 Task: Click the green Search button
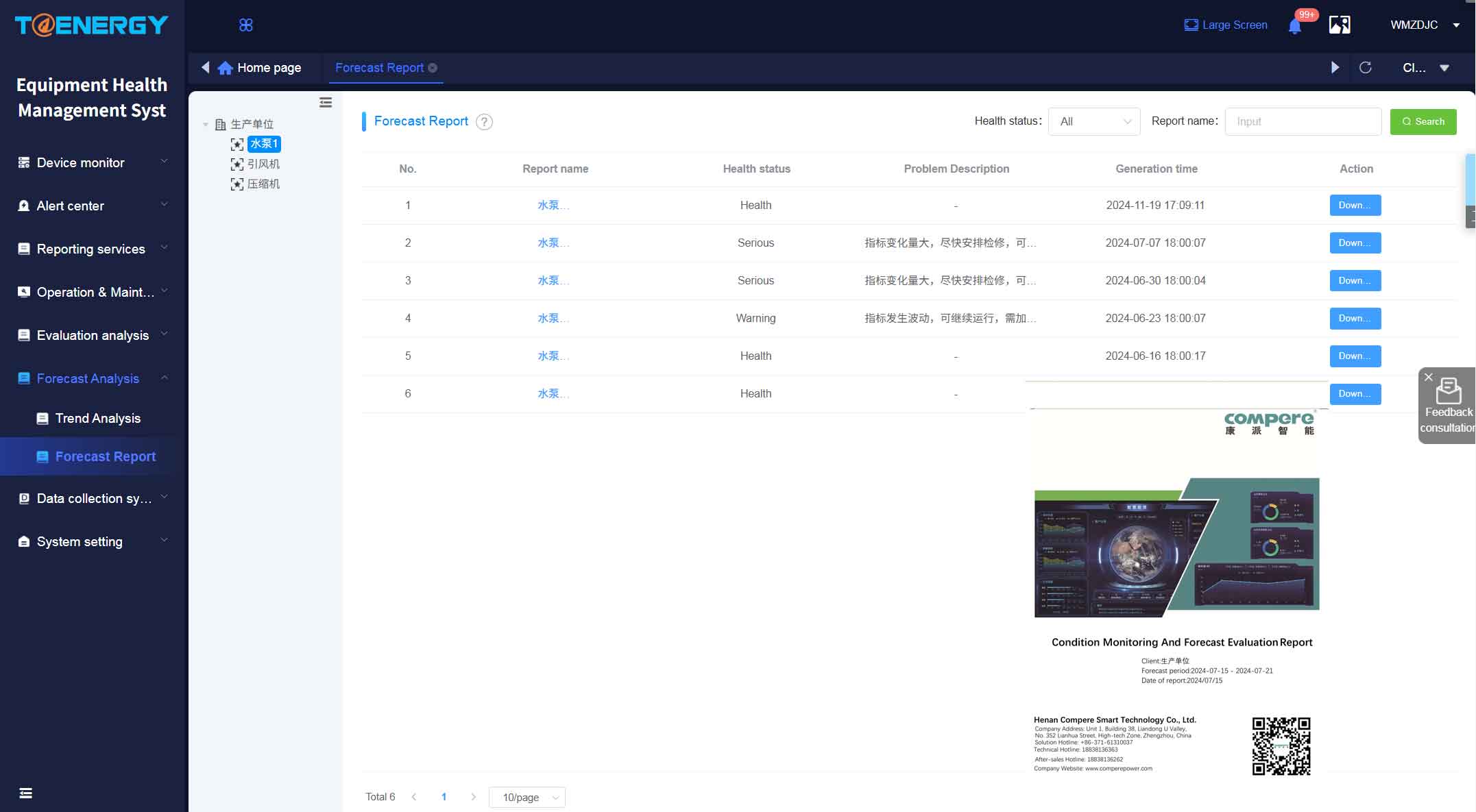coord(1423,121)
